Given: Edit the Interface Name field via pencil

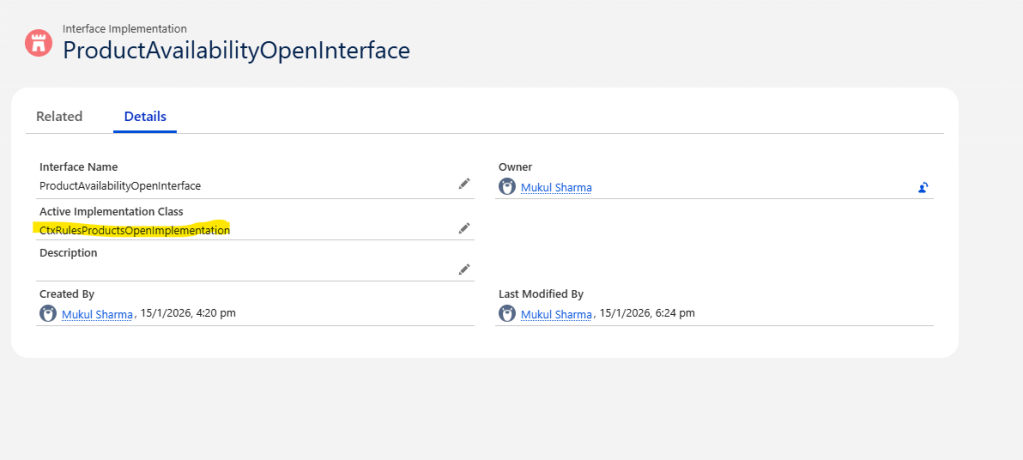Looking at the screenshot, I should [464, 184].
